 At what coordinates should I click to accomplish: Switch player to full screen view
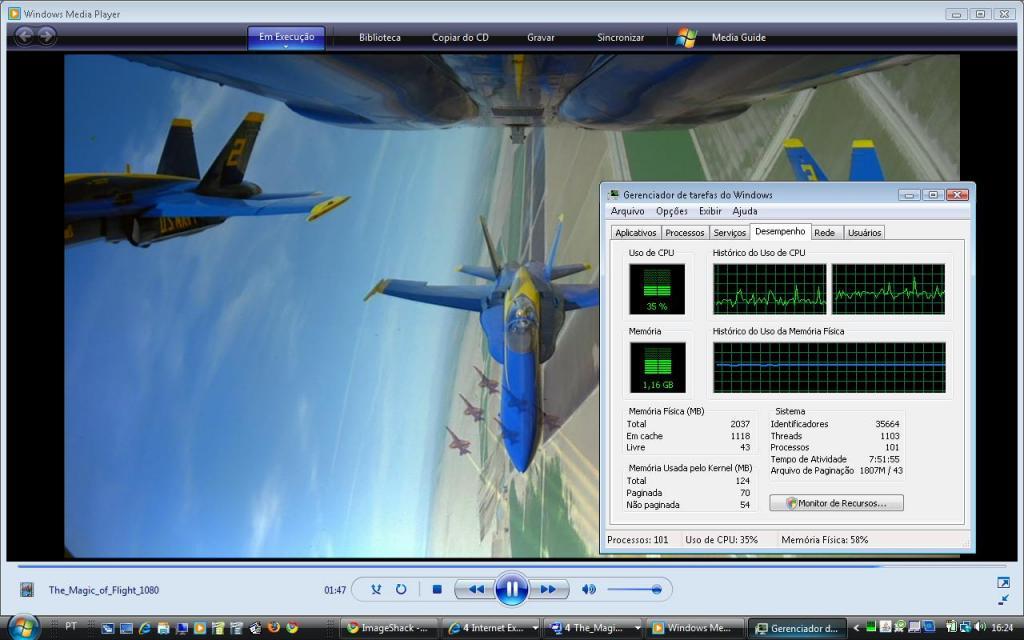point(1003,582)
